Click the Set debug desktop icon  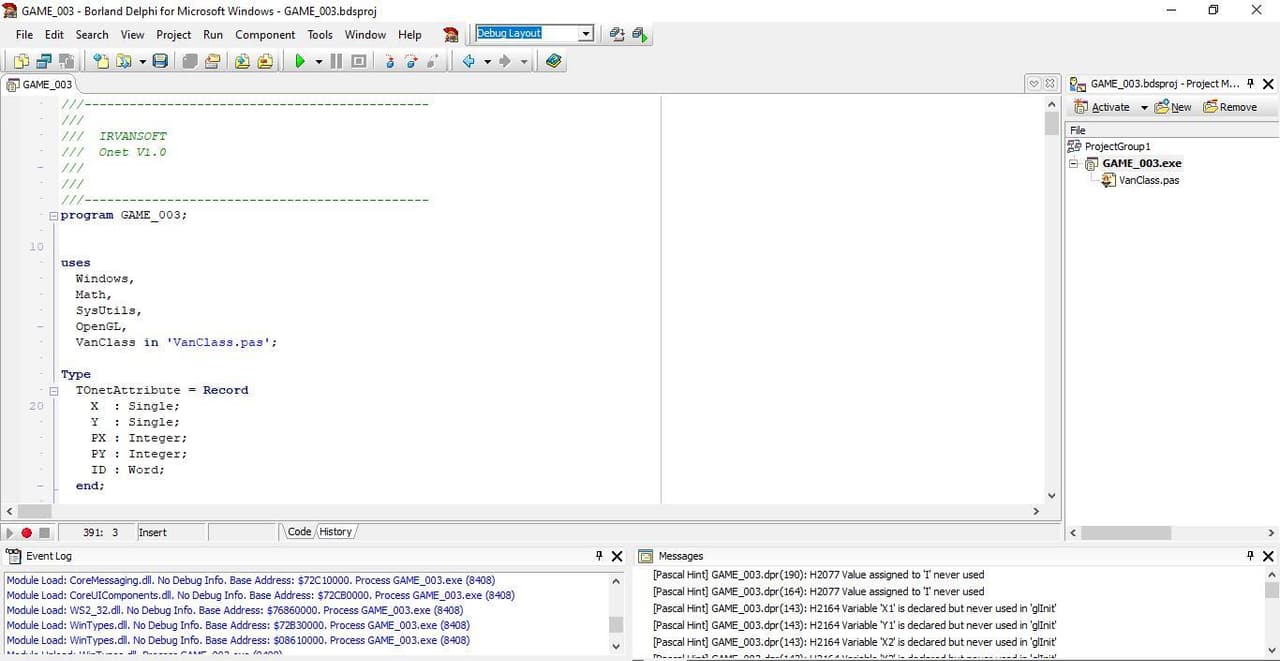(639, 34)
